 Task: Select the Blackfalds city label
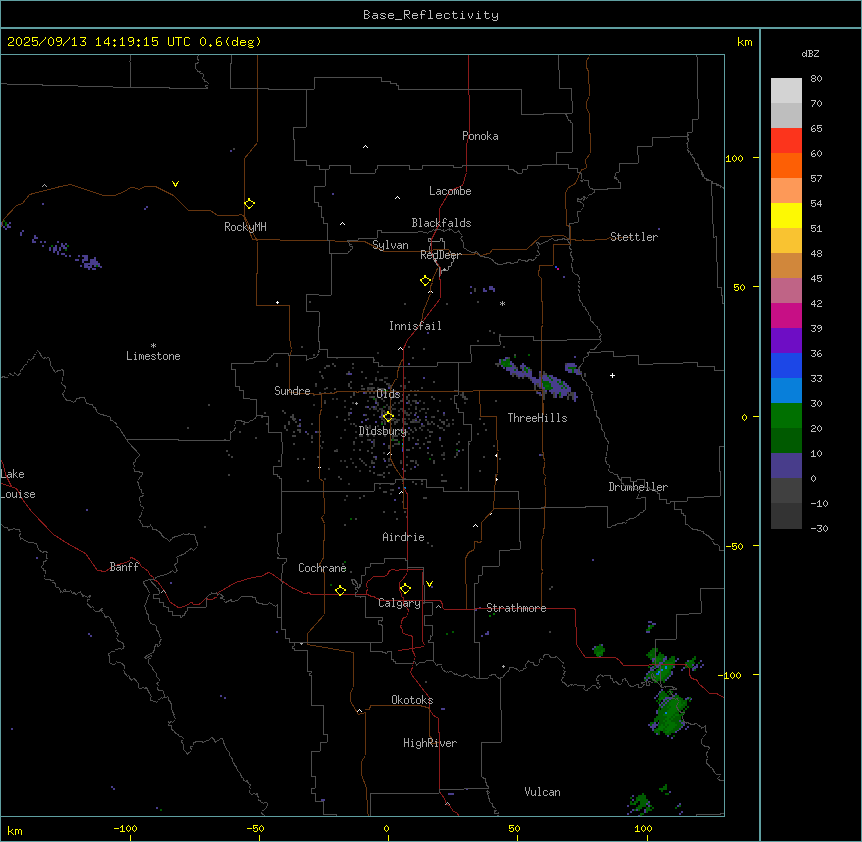[x=441, y=223]
